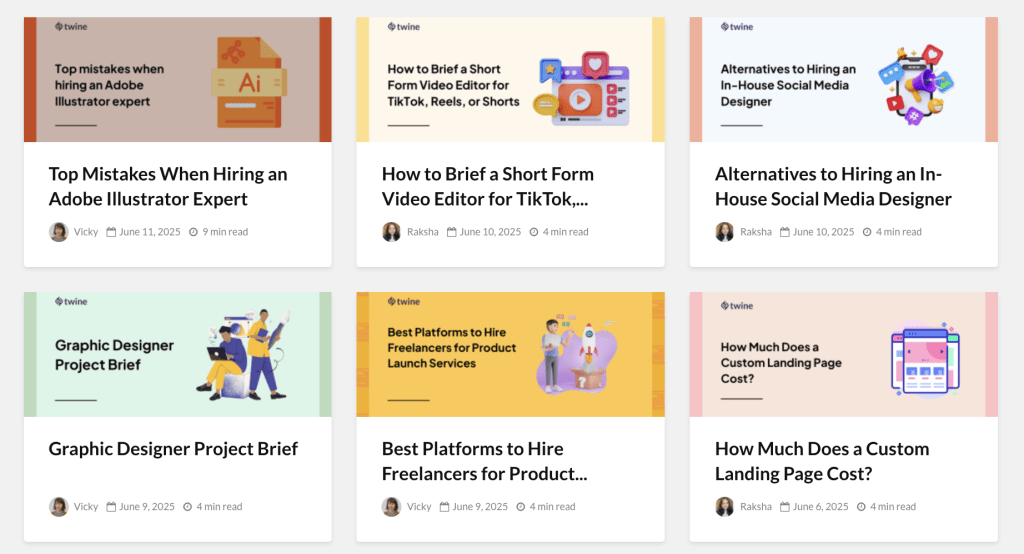Click the June 6, 2025 date on Landing Page post
The height and width of the screenshot is (554, 1024).
coord(820,507)
